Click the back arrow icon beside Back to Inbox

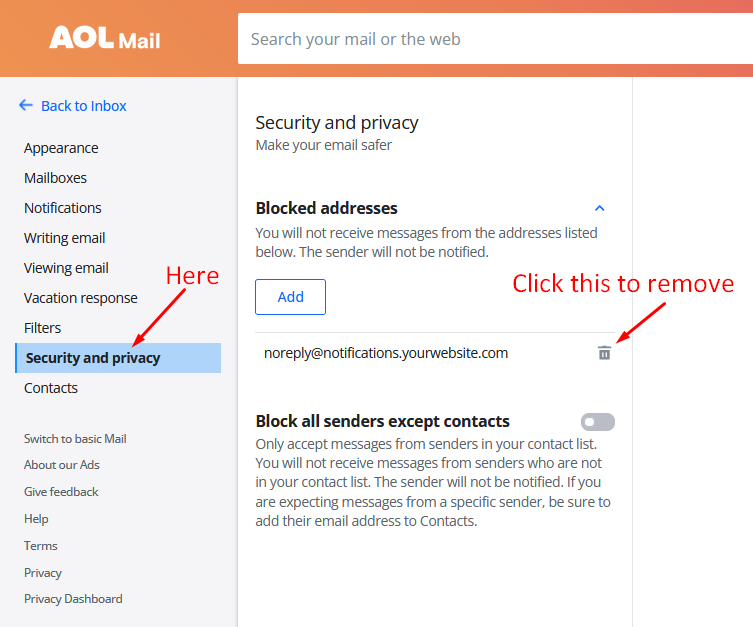[25, 105]
